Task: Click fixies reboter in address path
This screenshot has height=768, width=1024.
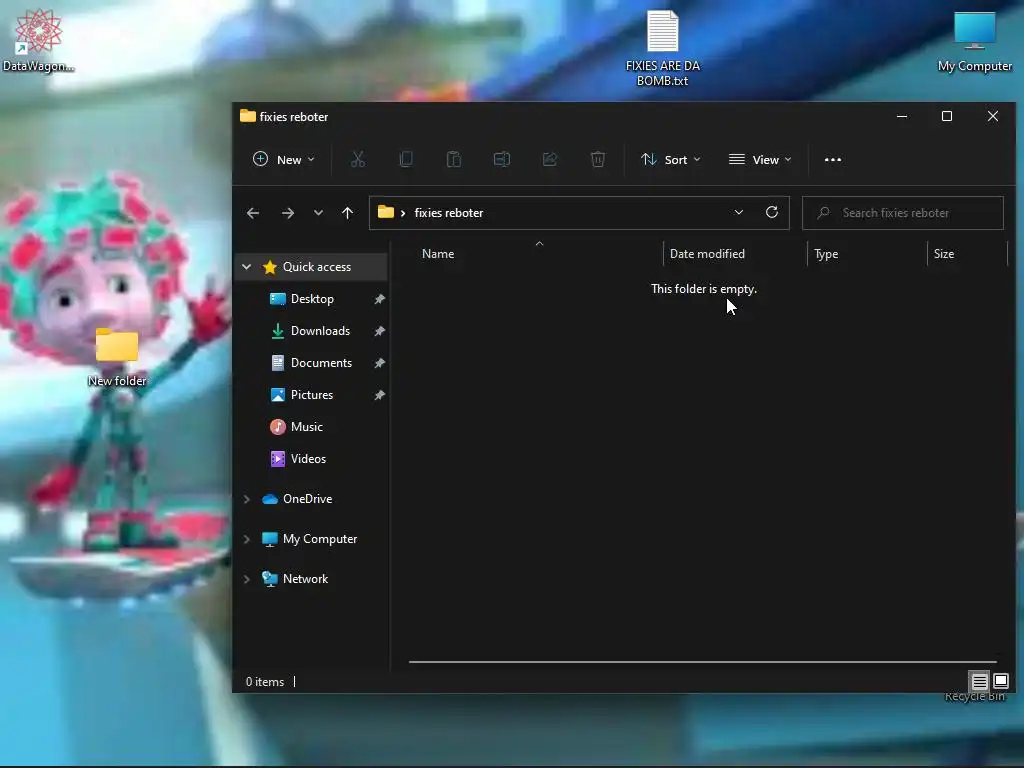Action: 449,213
